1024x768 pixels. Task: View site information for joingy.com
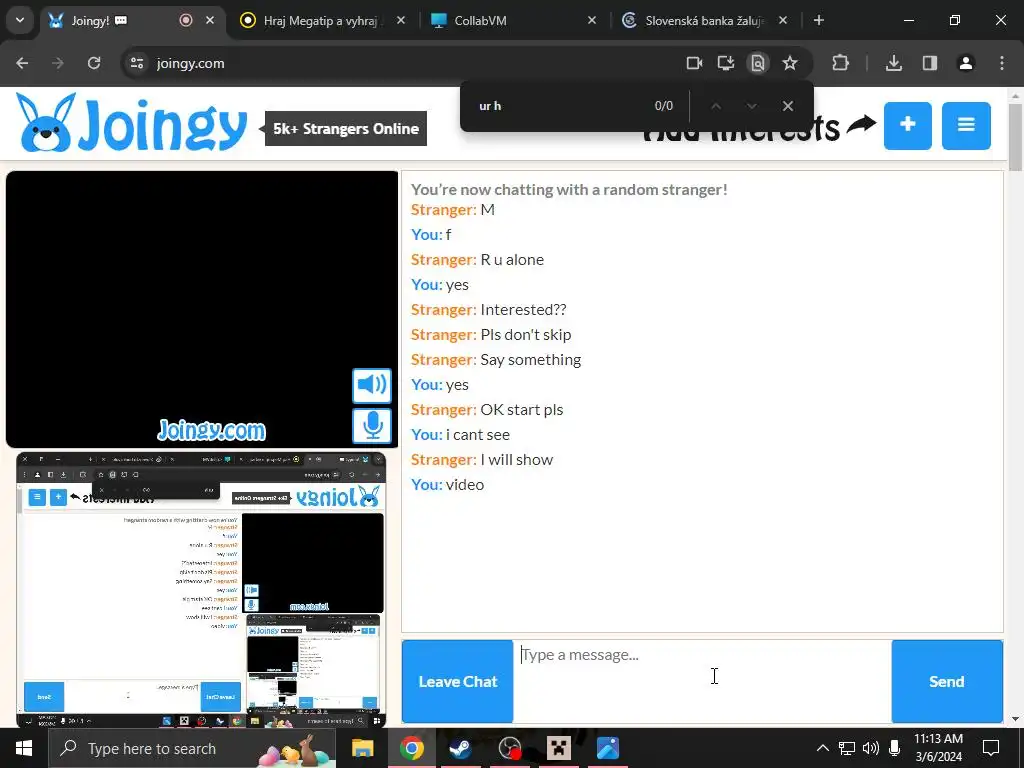[x=137, y=63]
